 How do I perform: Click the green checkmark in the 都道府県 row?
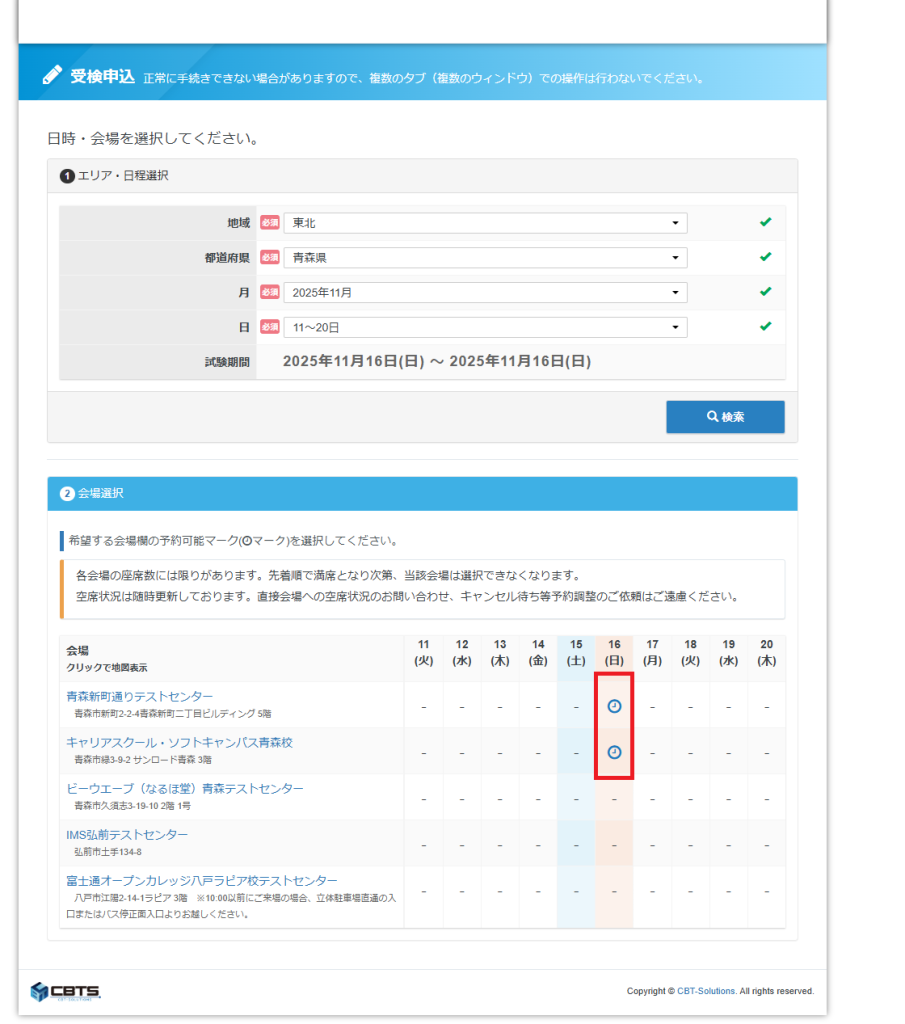(765, 257)
